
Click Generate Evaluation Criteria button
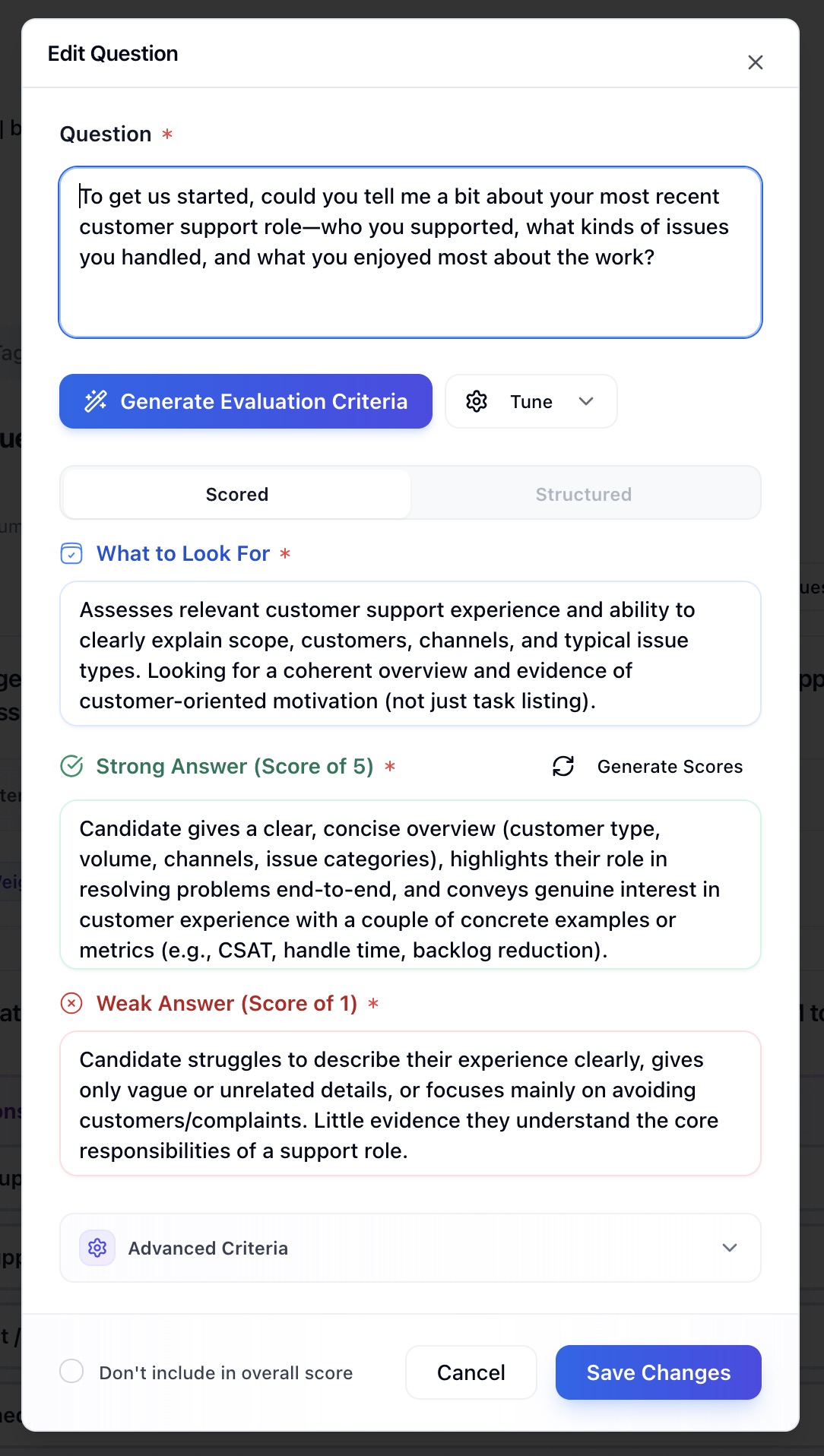[246, 401]
